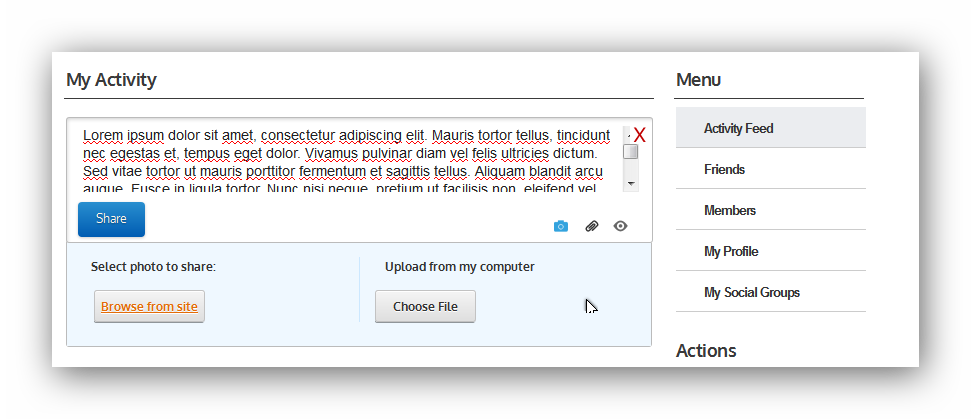
Task: Click inside the Lorem ipsum text area
Action: point(347,160)
